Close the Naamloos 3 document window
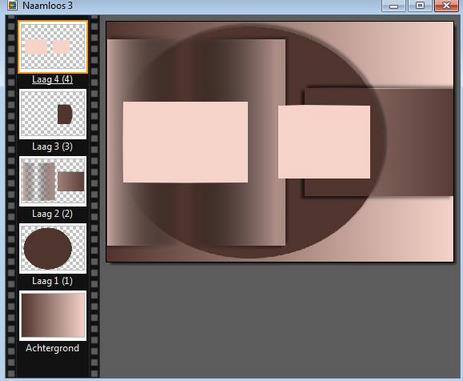 pos(447,6)
